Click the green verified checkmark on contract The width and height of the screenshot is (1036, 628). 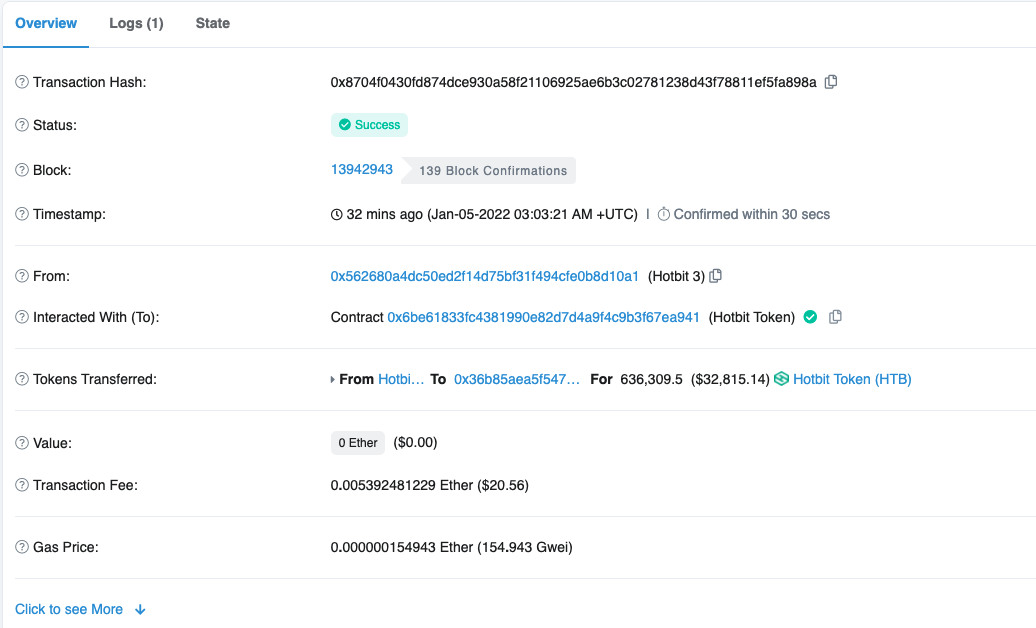click(x=810, y=317)
